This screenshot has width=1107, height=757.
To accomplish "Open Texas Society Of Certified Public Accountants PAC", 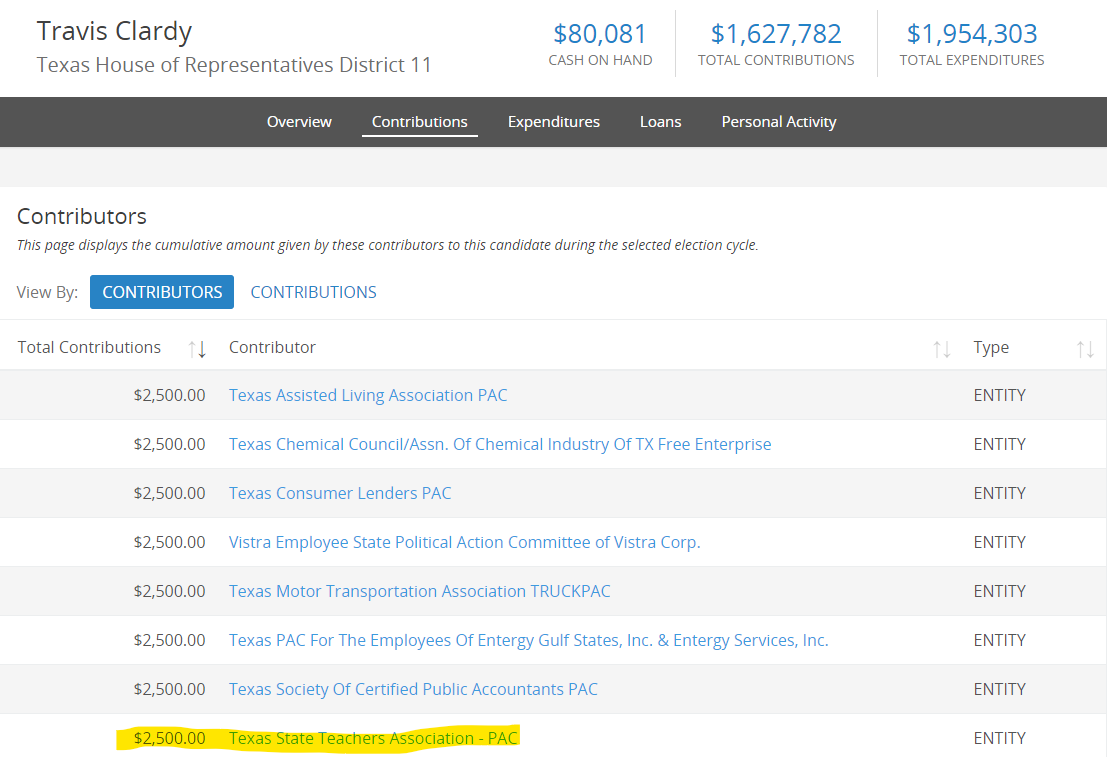I will coord(413,689).
